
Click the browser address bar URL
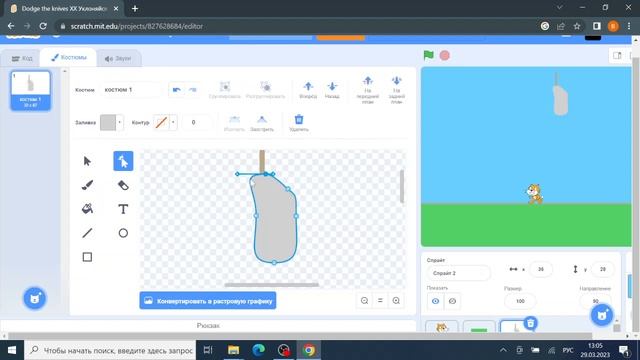[x=136, y=26]
